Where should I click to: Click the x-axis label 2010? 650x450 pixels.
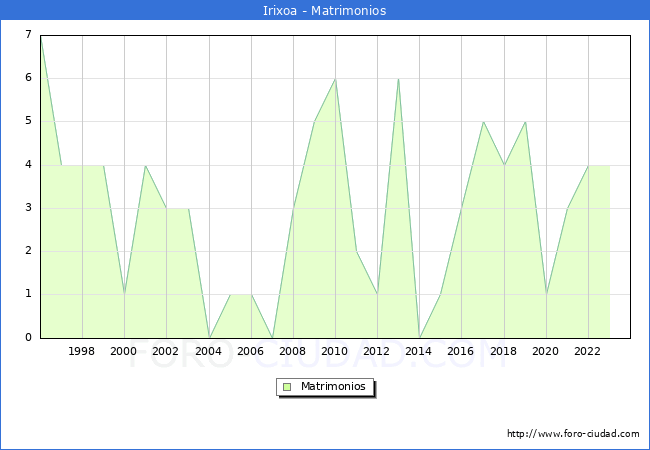[x=335, y=351]
